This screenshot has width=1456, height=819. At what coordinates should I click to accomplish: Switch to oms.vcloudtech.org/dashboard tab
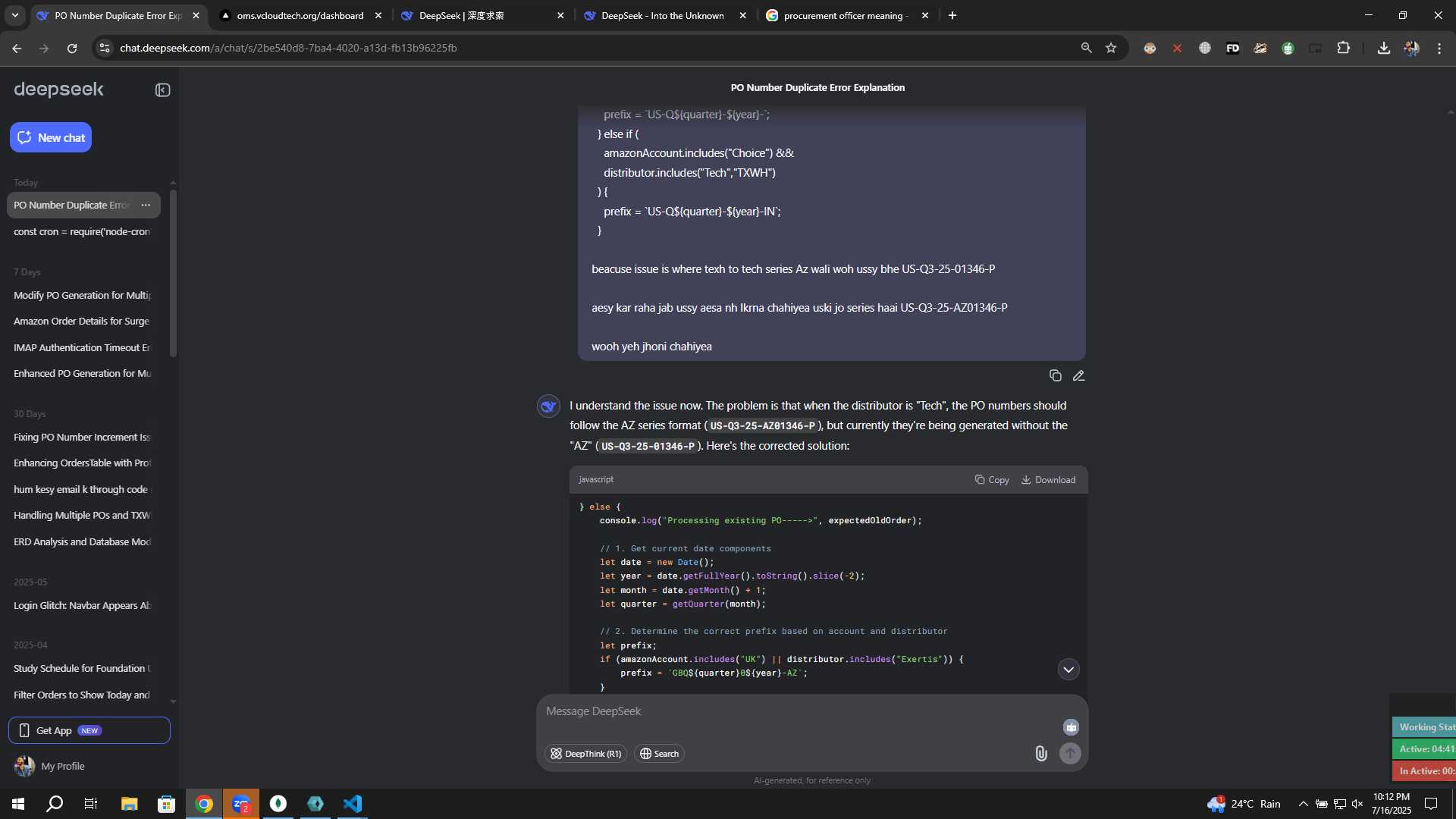click(300, 15)
